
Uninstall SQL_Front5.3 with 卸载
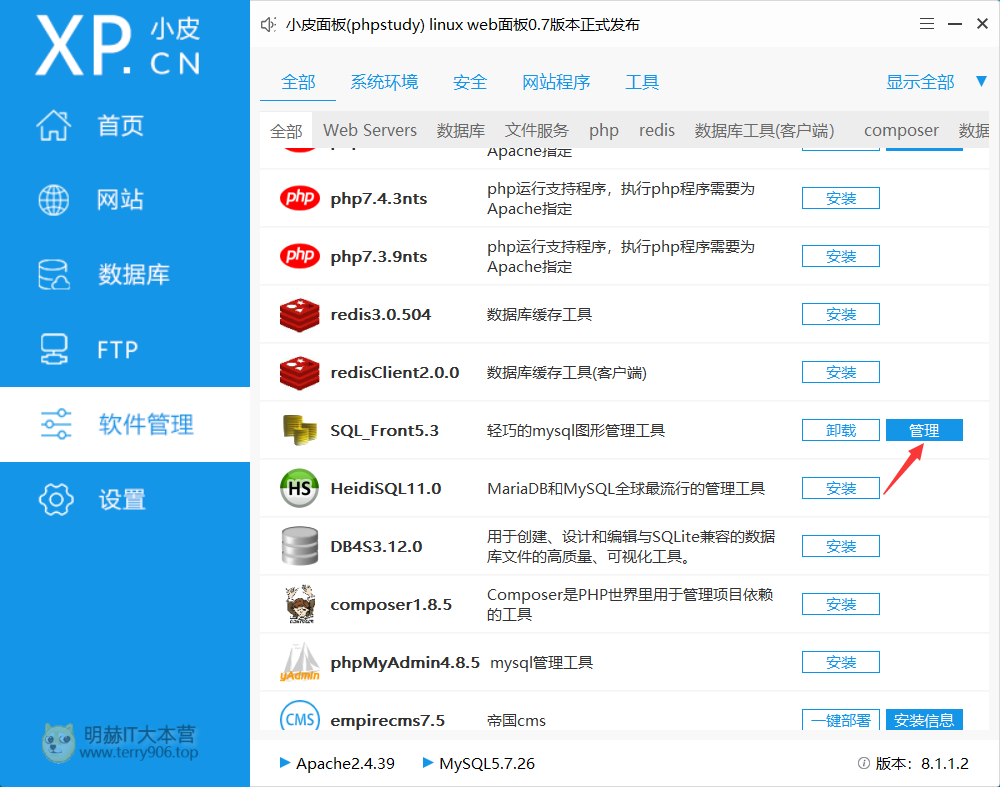pyautogui.click(x=841, y=430)
